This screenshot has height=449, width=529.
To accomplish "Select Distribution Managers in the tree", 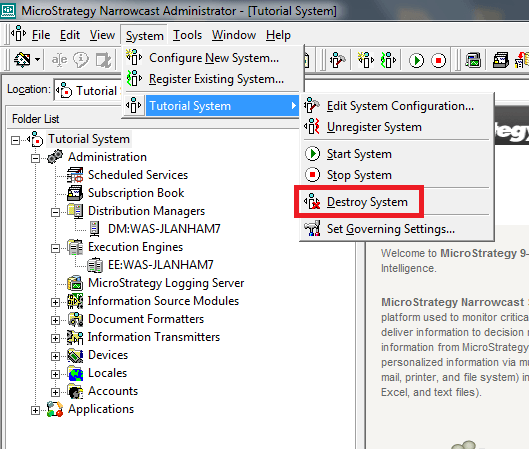I will click(x=146, y=211).
